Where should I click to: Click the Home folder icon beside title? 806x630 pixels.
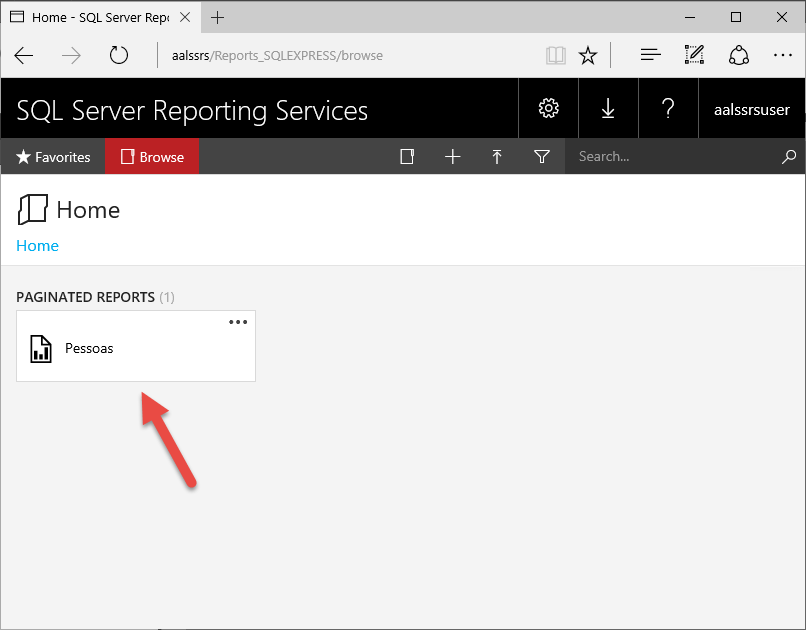32,209
